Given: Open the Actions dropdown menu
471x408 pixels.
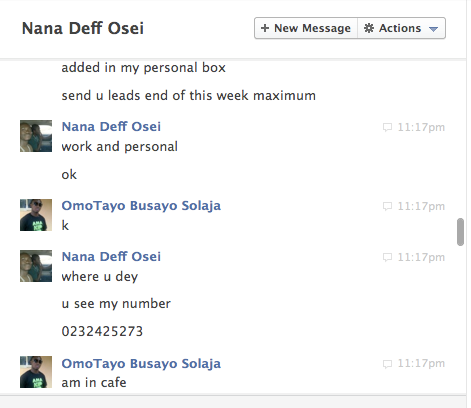Looking at the screenshot, I should click(x=401, y=28).
